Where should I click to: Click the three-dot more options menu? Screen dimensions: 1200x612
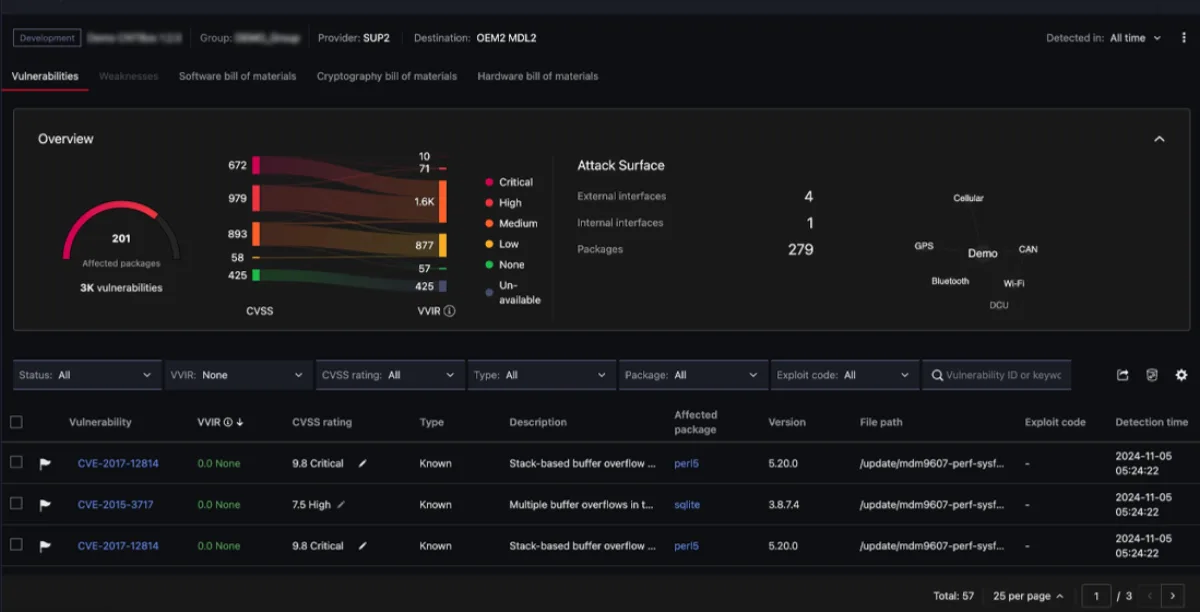coord(1184,38)
